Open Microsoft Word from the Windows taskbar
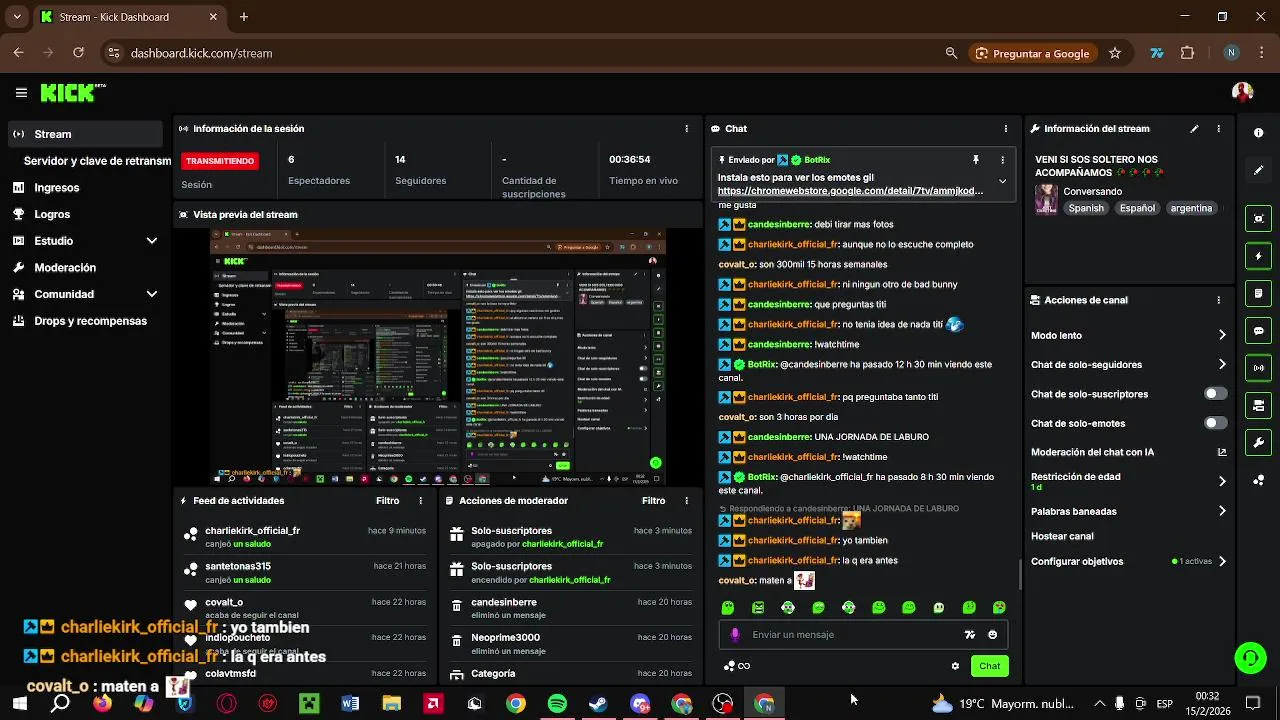This screenshot has width=1280, height=720. coord(350,704)
